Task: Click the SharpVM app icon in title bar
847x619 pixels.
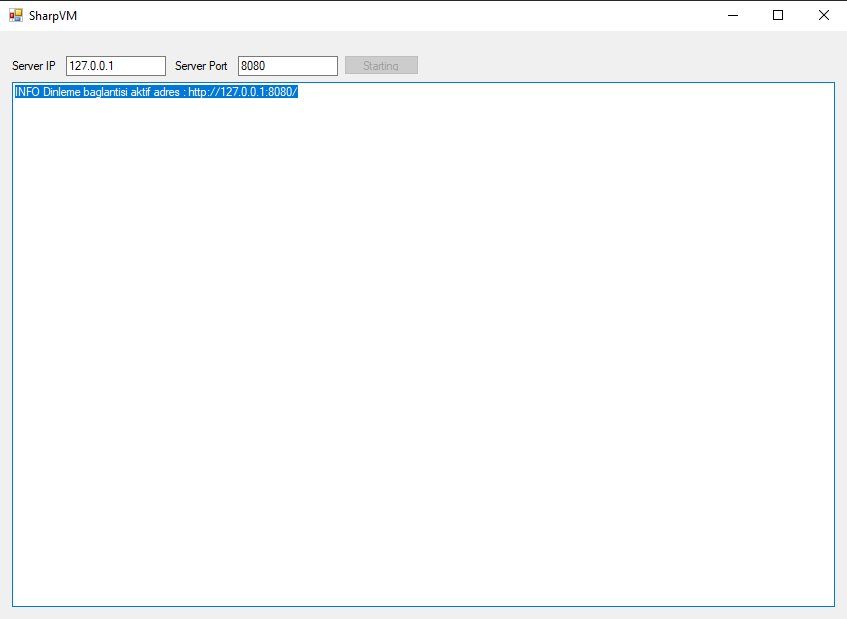Action: [x=16, y=15]
